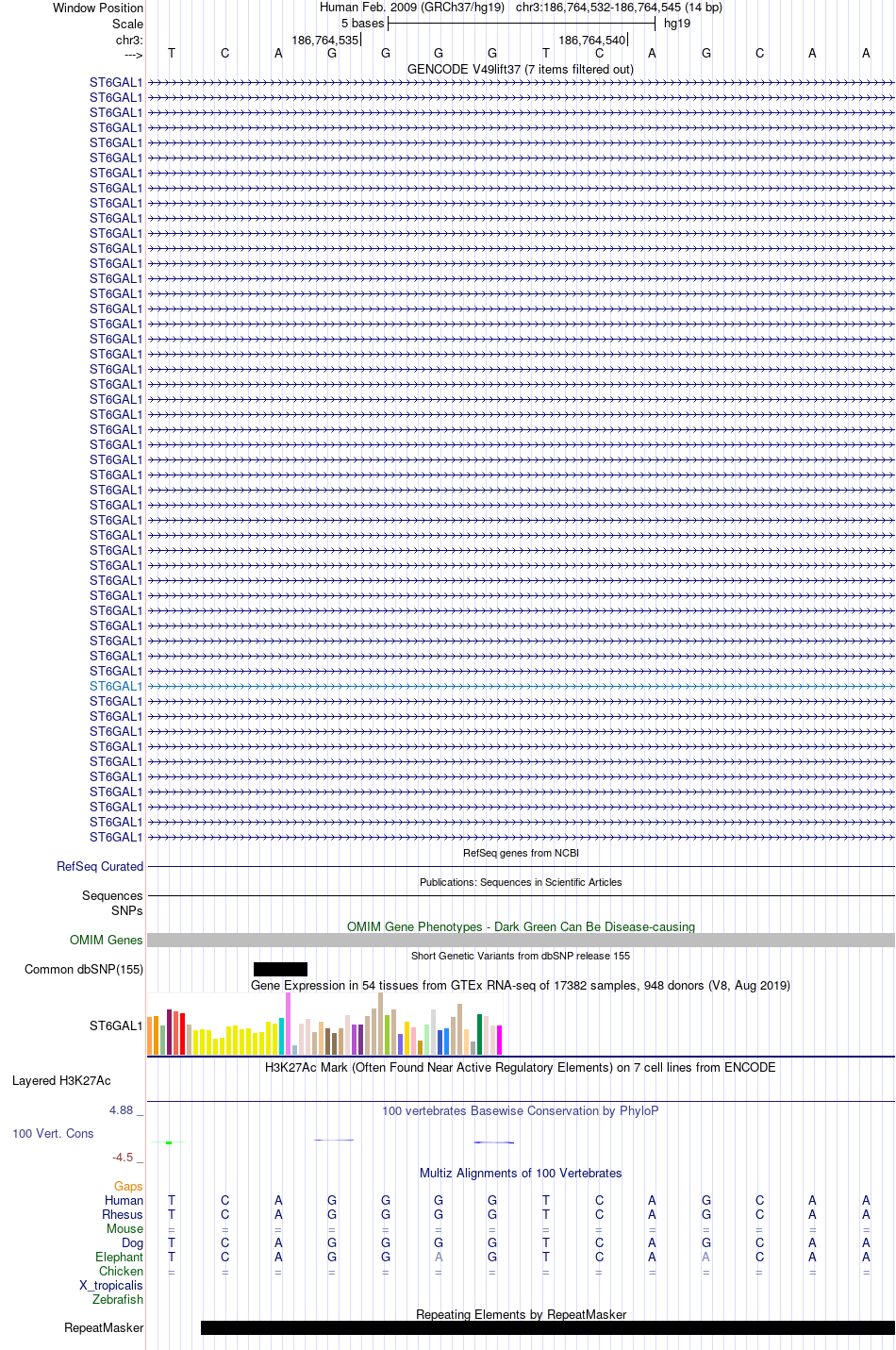Click the 5 bases scale bar
Viewport: 896px width, 1350px height.
tap(521, 24)
